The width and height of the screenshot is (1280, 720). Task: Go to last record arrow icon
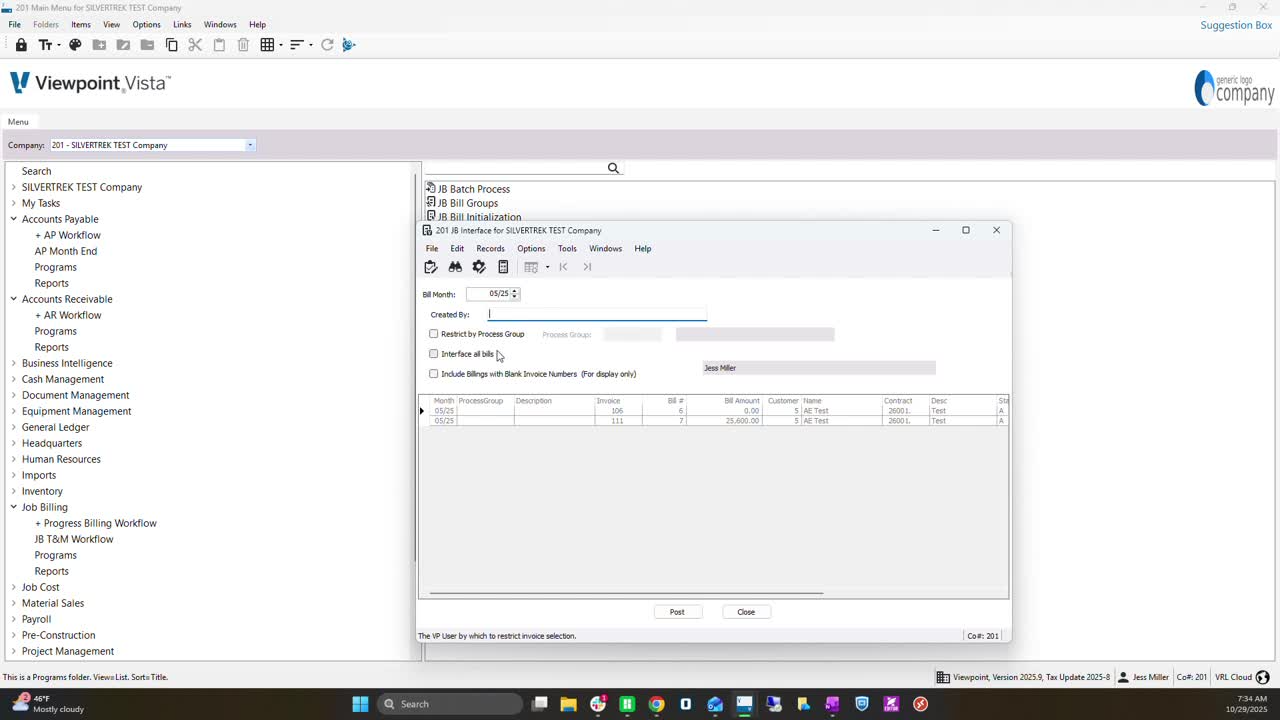(x=587, y=267)
